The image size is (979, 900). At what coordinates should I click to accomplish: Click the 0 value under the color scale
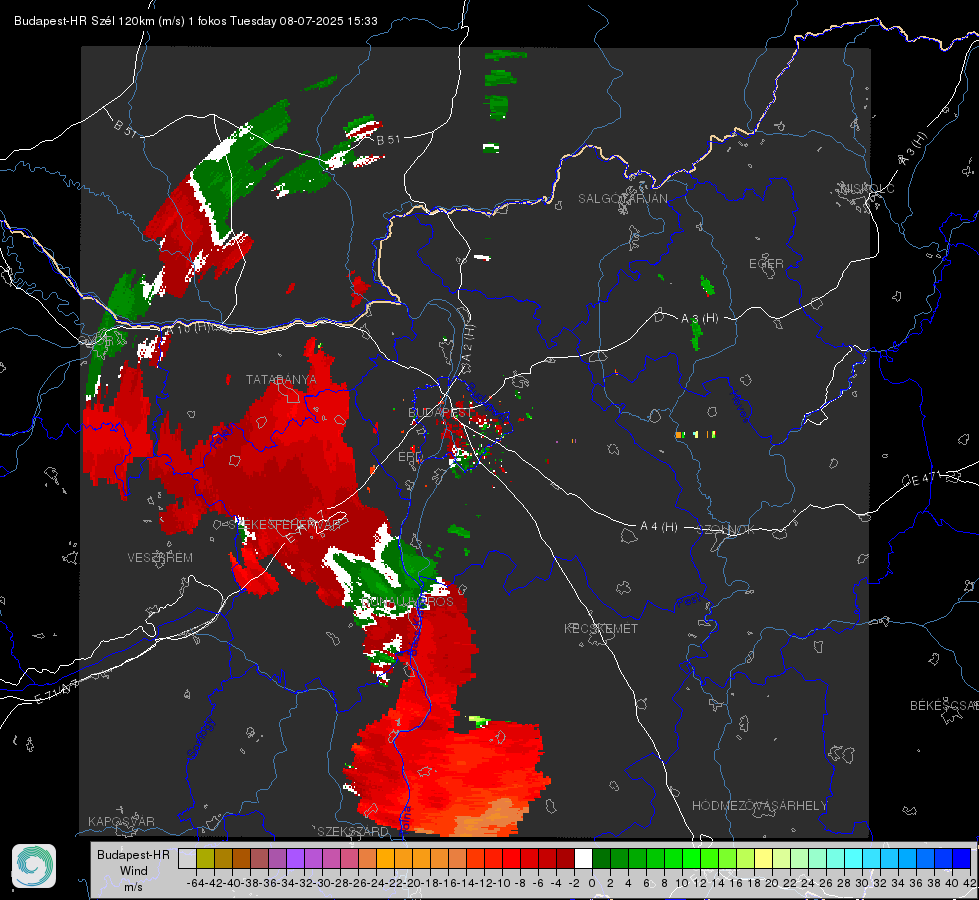pyautogui.click(x=592, y=883)
